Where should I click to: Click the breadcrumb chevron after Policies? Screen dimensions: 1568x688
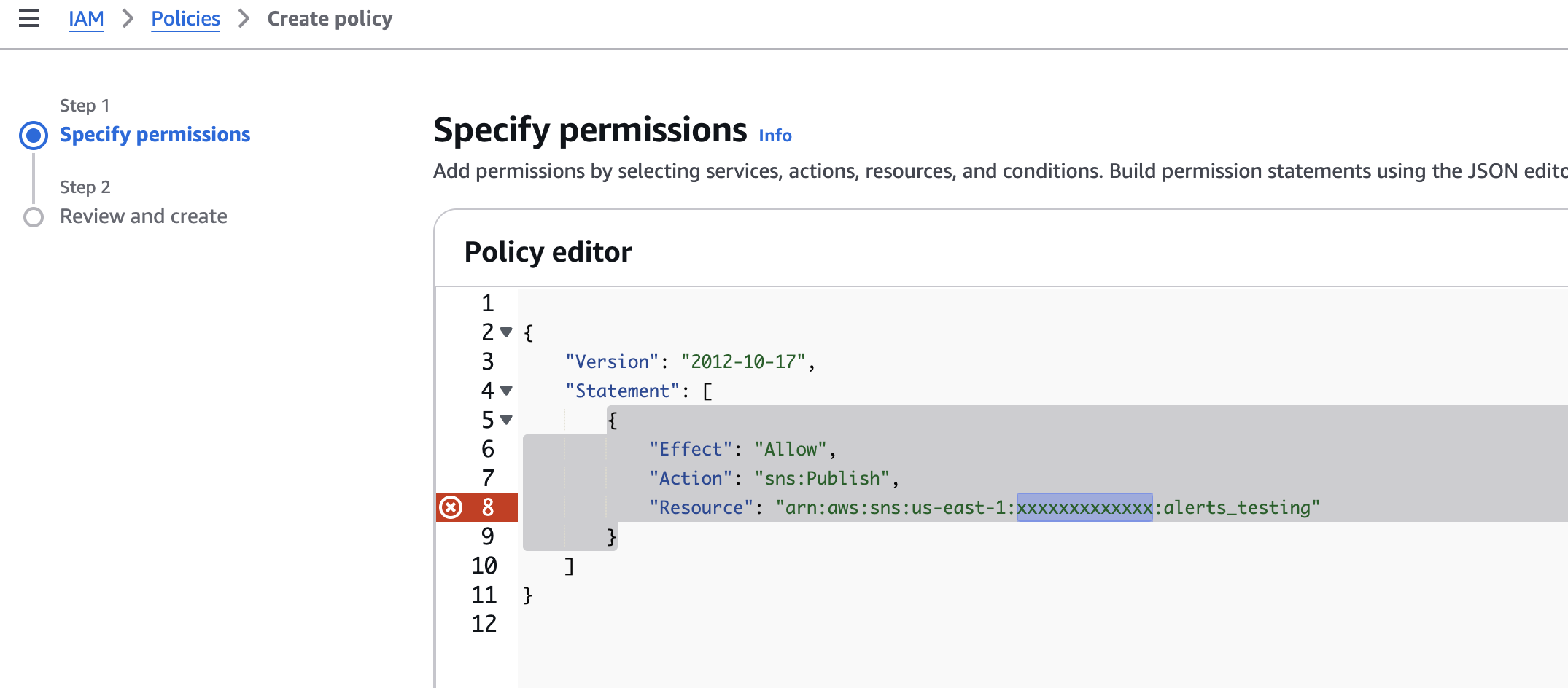pos(244,18)
